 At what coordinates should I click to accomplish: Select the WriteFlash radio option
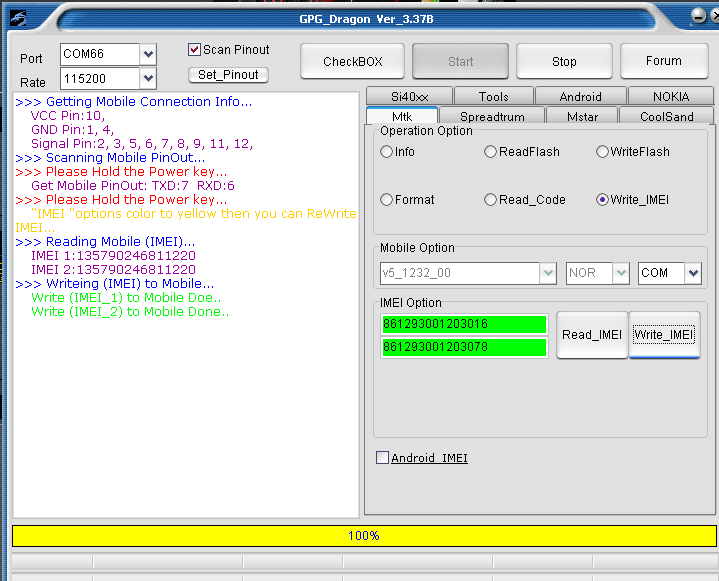(602, 151)
